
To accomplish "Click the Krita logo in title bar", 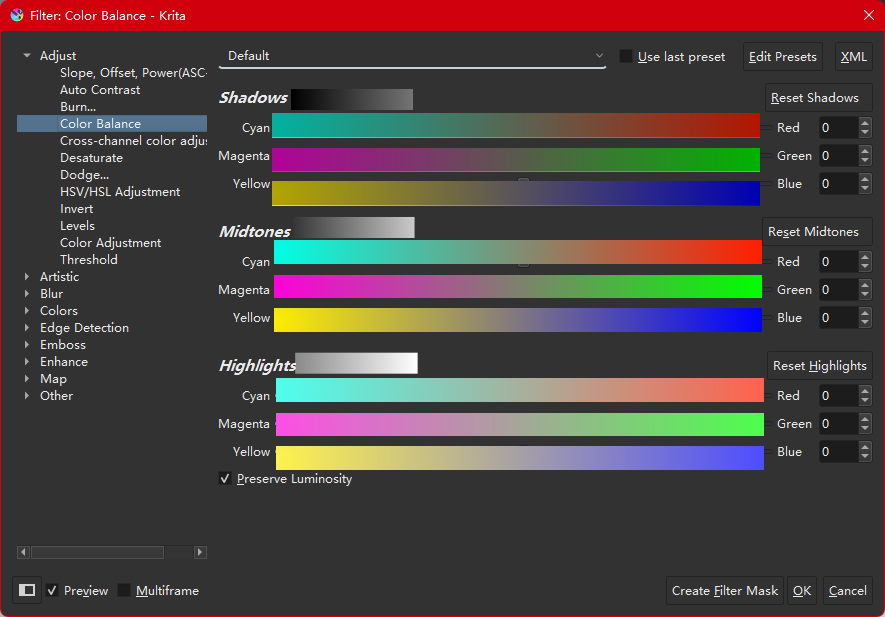I will (17, 15).
